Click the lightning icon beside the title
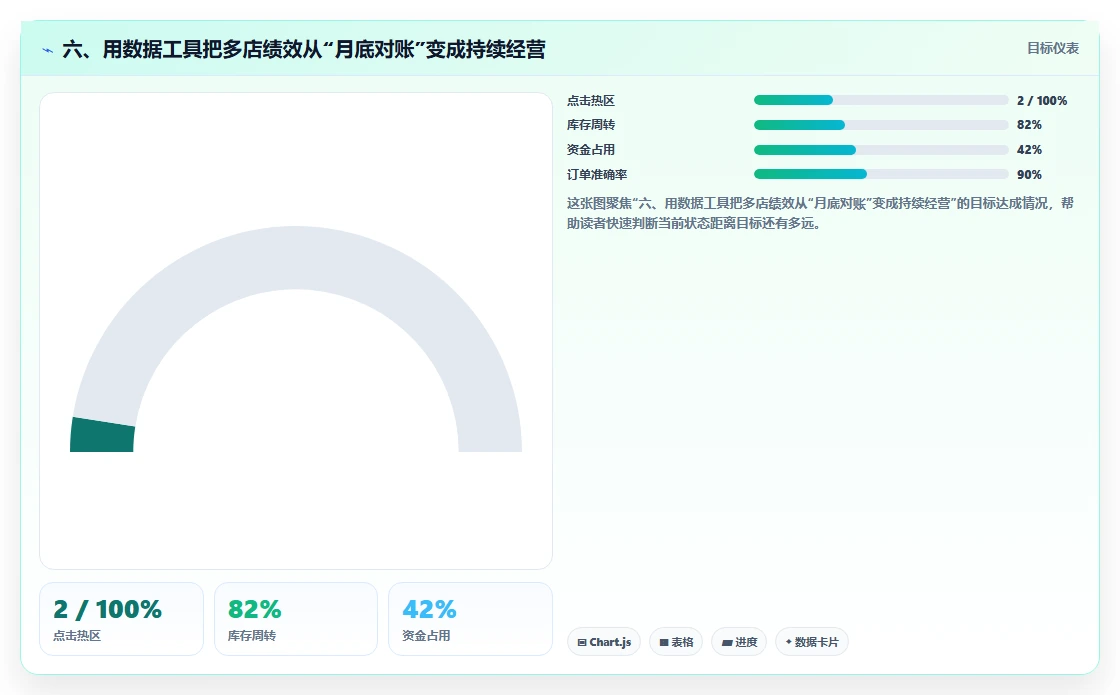 (48, 50)
